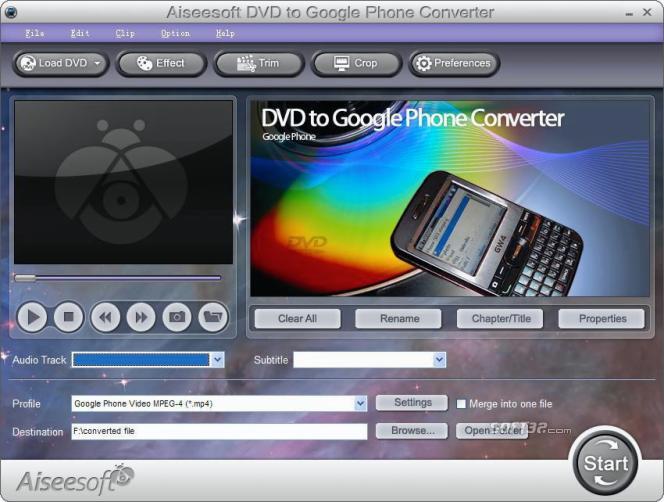Screen dimensions: 664x502
Task: Enable Merge into one file checkbox
Action: [x=461, y=404]
